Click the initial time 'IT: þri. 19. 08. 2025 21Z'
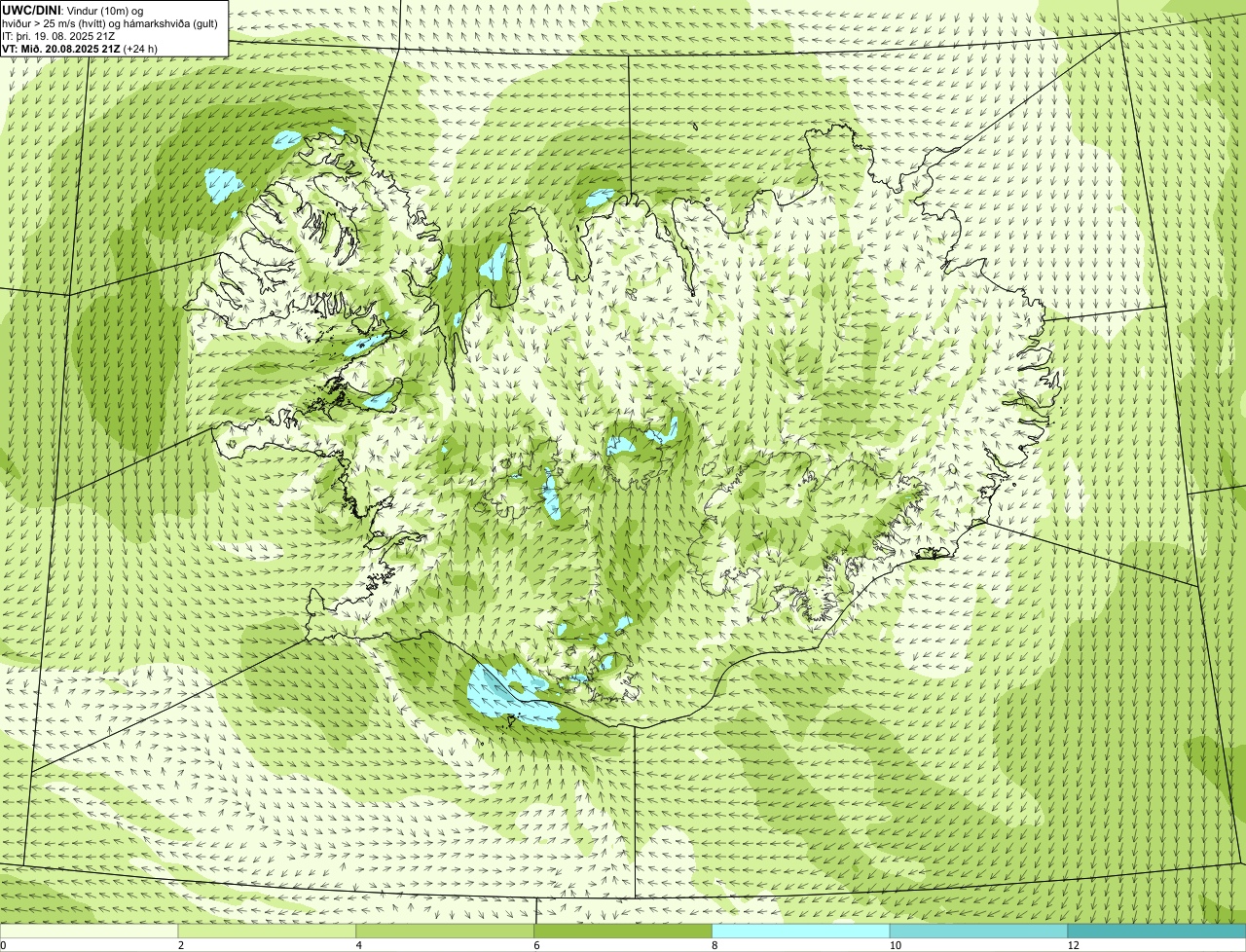The image size is (1246, 952). 60,35
